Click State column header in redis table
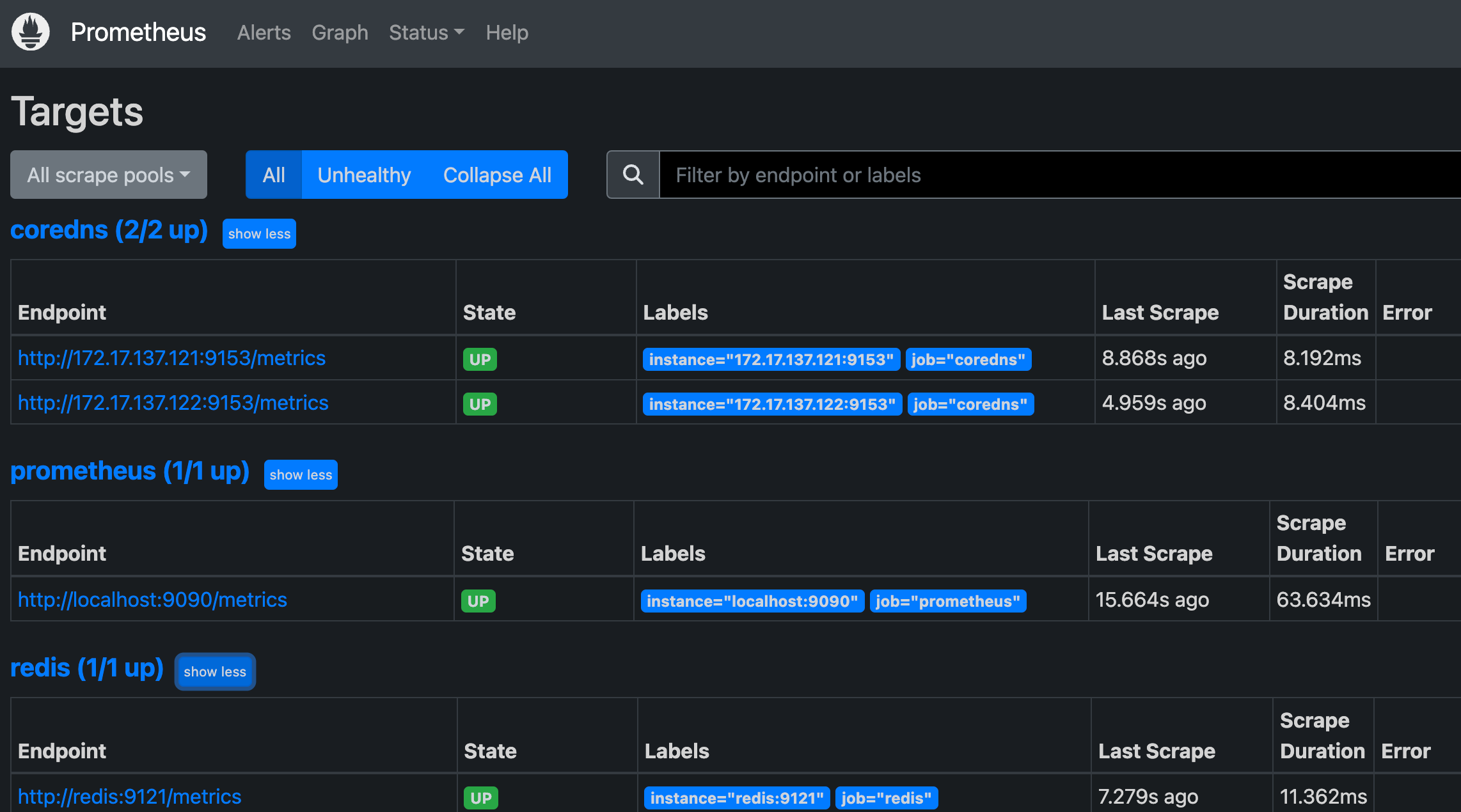 click(x=490, y=751)
